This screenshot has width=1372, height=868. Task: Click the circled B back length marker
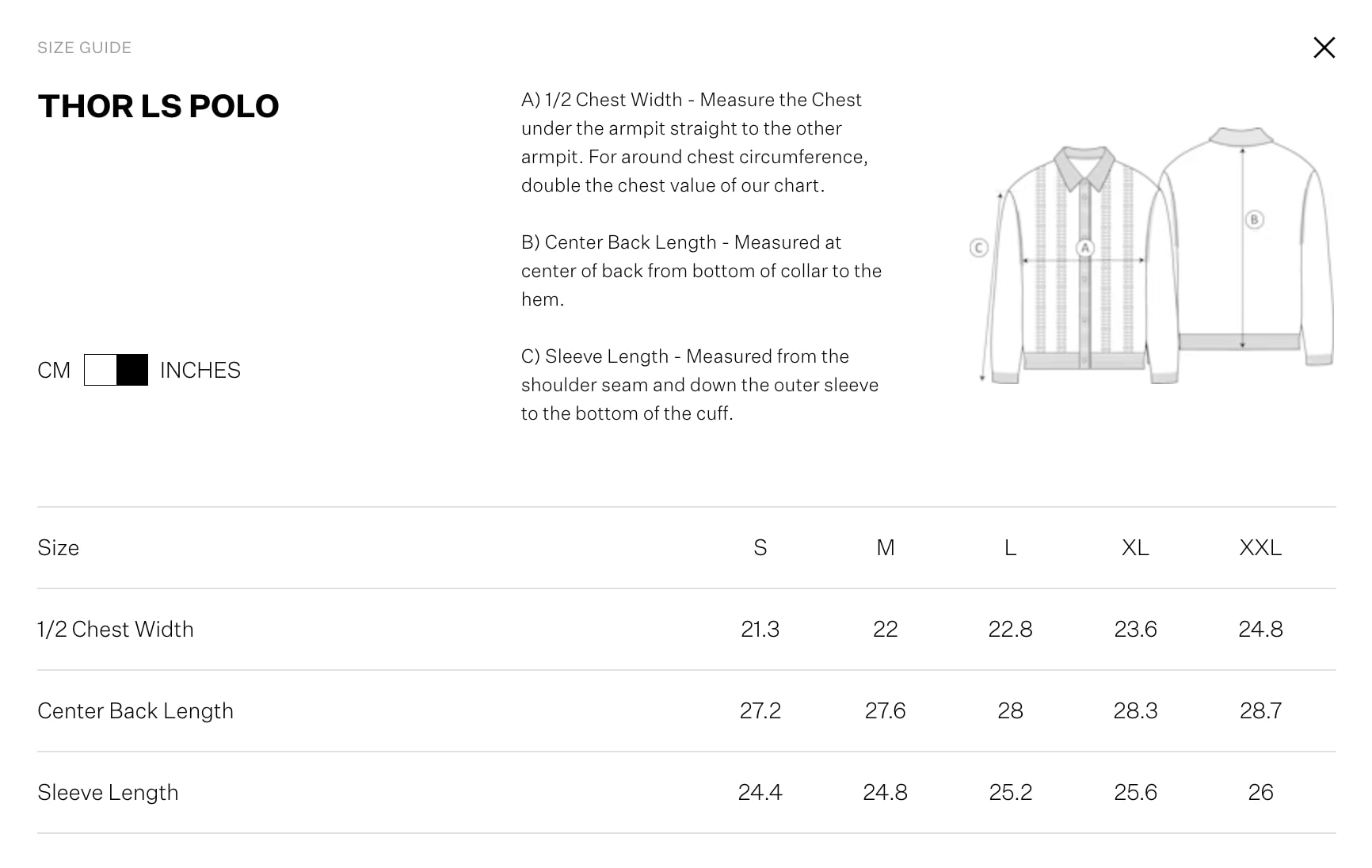(x=1254, y=219)
